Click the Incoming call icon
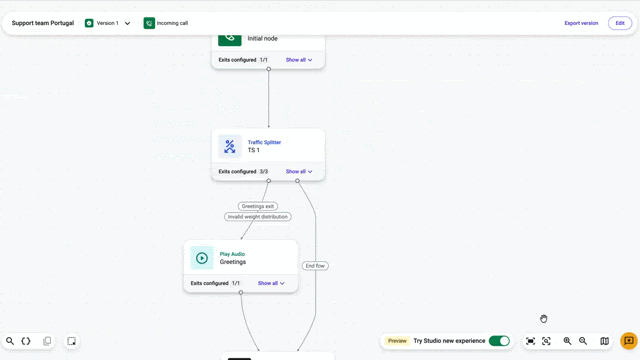This screenshot has height=360, width=640. point(149,23)
